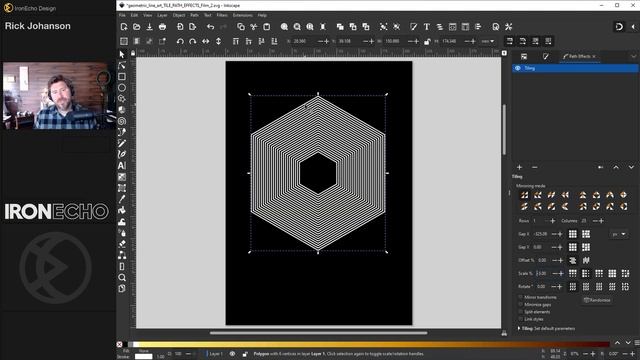640x360 pixels.
Task: Select the Eraser tool
Action: tap(122, 244)
